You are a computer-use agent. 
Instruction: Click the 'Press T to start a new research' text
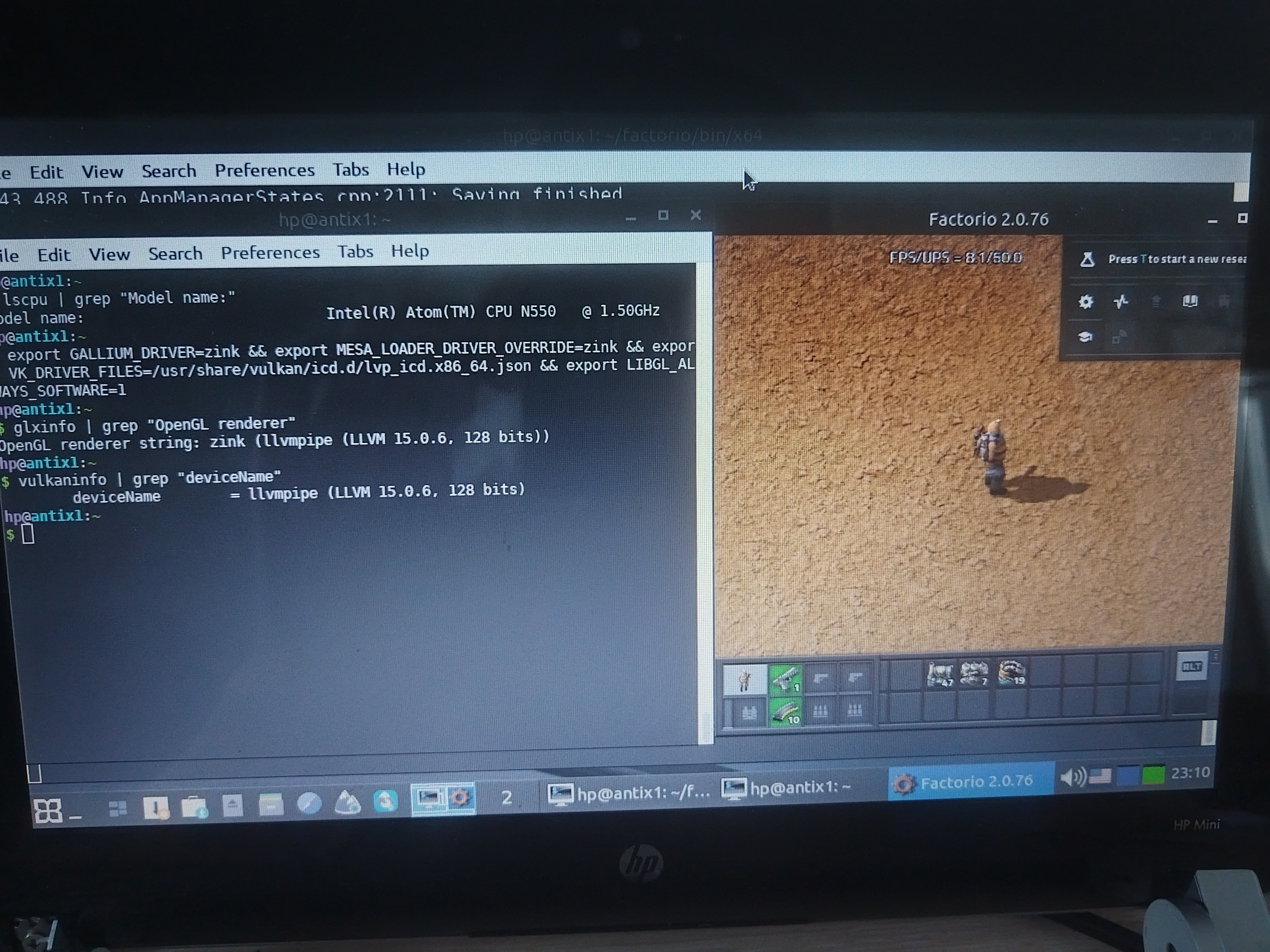pos(1177,259)
